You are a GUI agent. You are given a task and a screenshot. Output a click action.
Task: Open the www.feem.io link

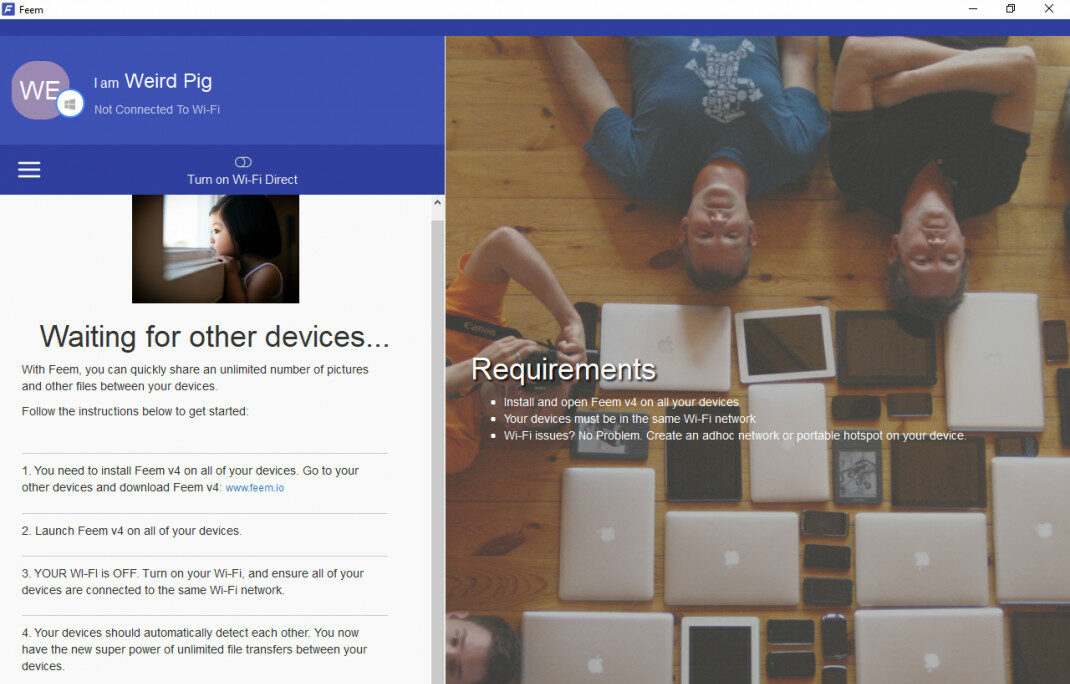(255, 487)
